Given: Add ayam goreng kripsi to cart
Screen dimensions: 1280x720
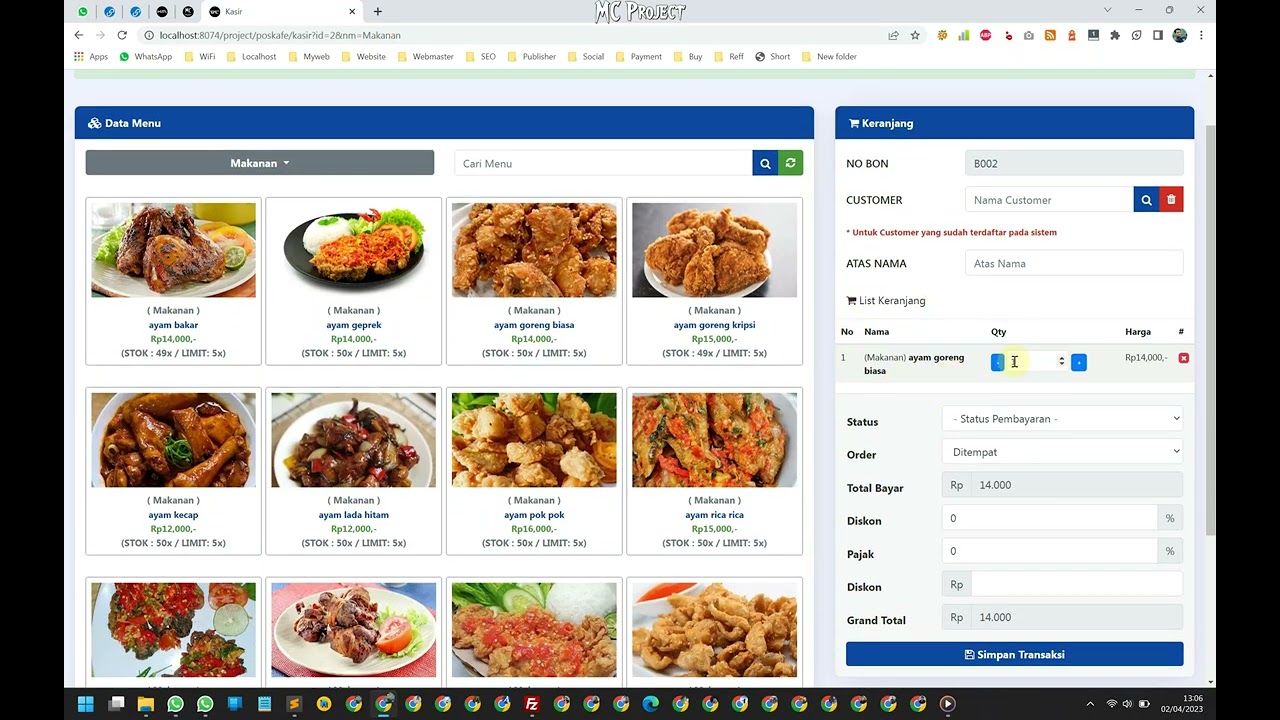Looking at the screenshot, I should click(714, 281).
